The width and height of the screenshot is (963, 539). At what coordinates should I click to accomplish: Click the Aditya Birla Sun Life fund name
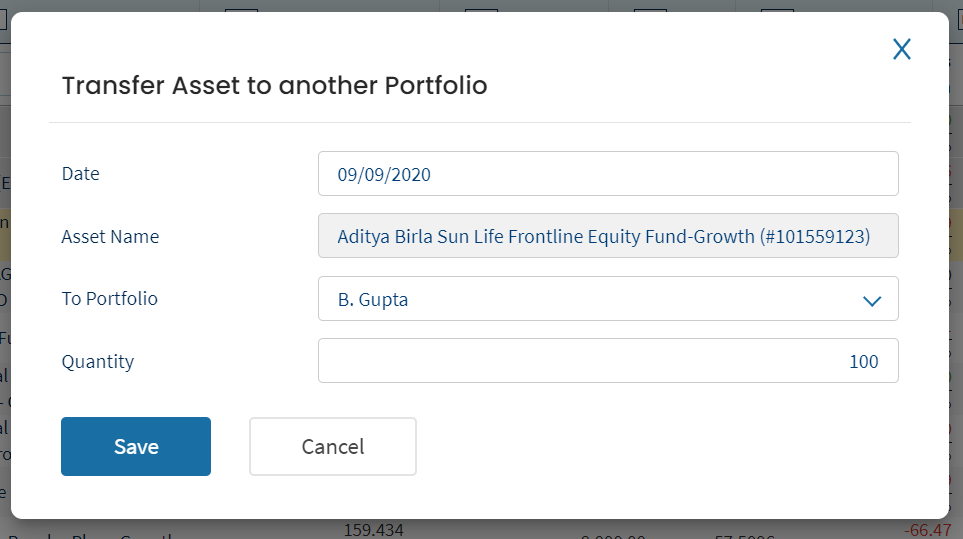(x=603, y=237)
